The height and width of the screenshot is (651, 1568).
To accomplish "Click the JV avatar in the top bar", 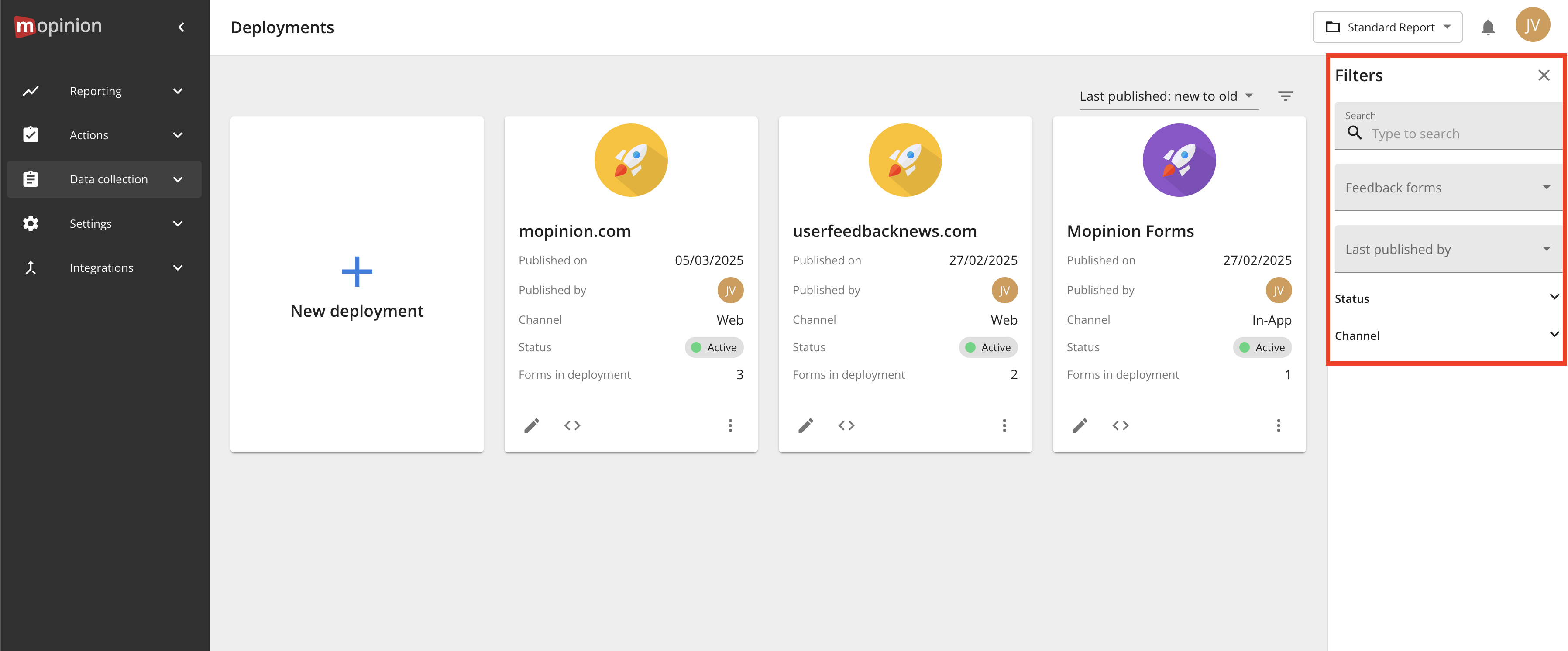I will (1533, 25).
